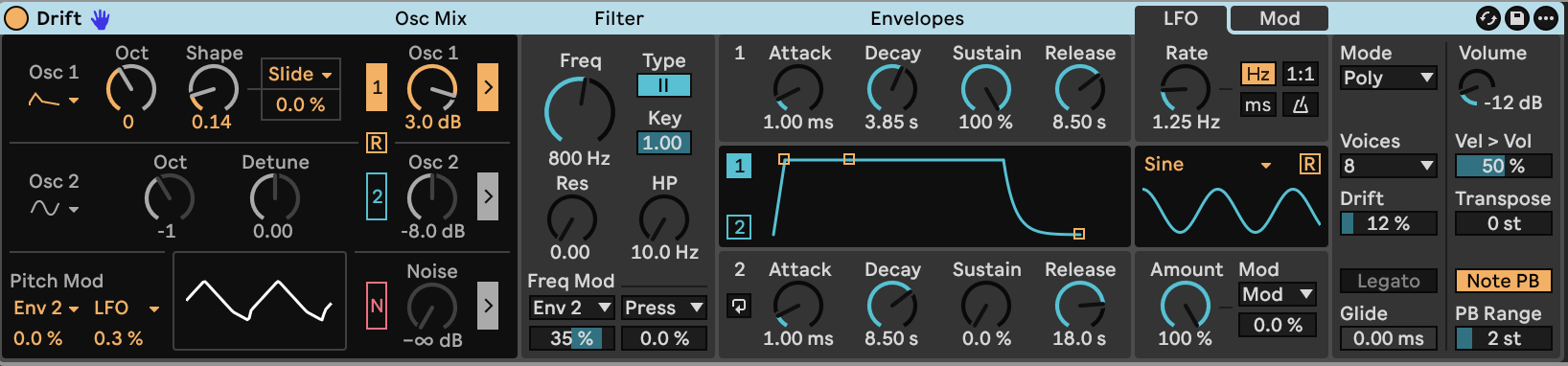
Task: Select ms rate mode
Action: pyautogui.click(x=1257, y=104)
